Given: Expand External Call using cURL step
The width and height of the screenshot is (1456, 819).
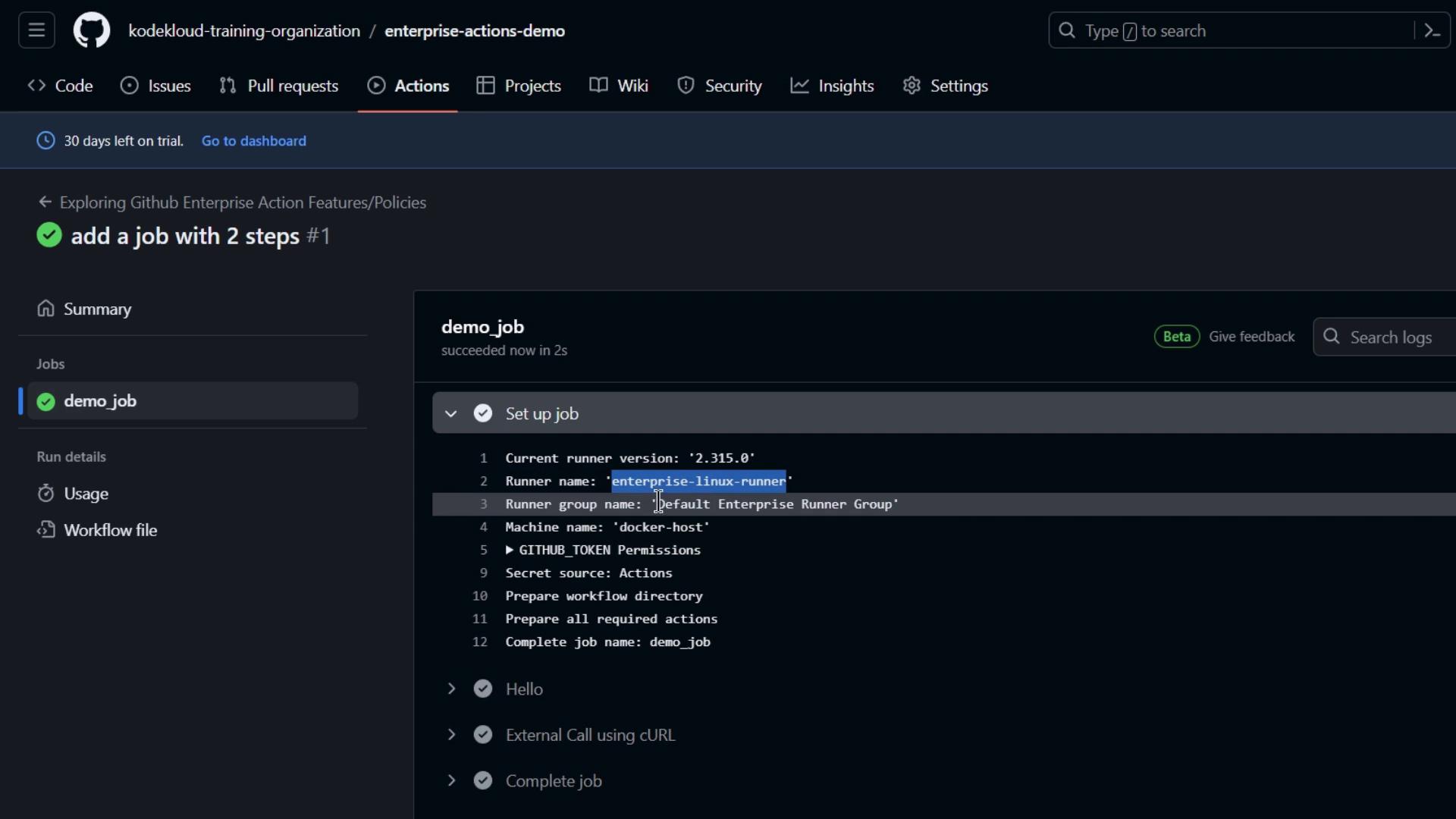Looking at the screenshot, I should click(451, 735).
